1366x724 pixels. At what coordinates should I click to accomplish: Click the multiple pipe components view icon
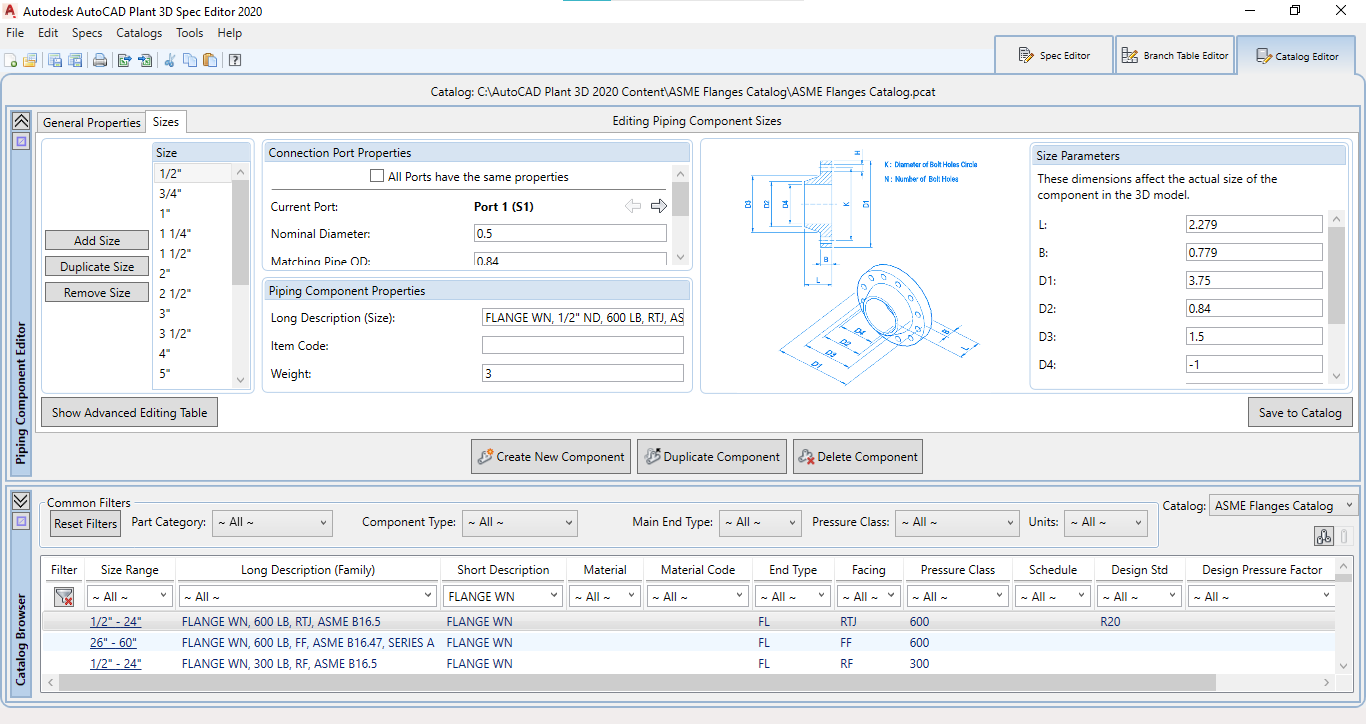1324,537
